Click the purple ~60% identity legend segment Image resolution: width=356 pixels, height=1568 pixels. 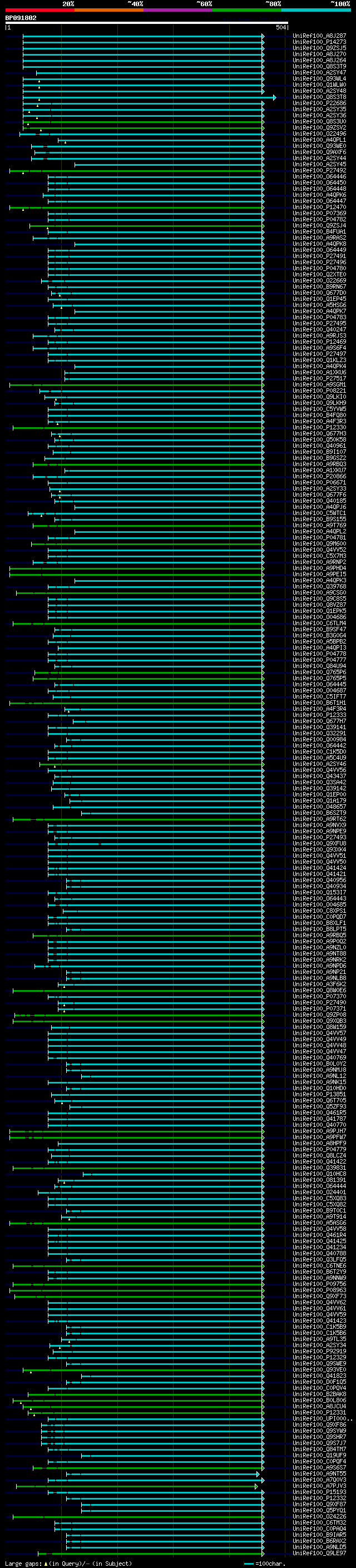click(179, 10)
